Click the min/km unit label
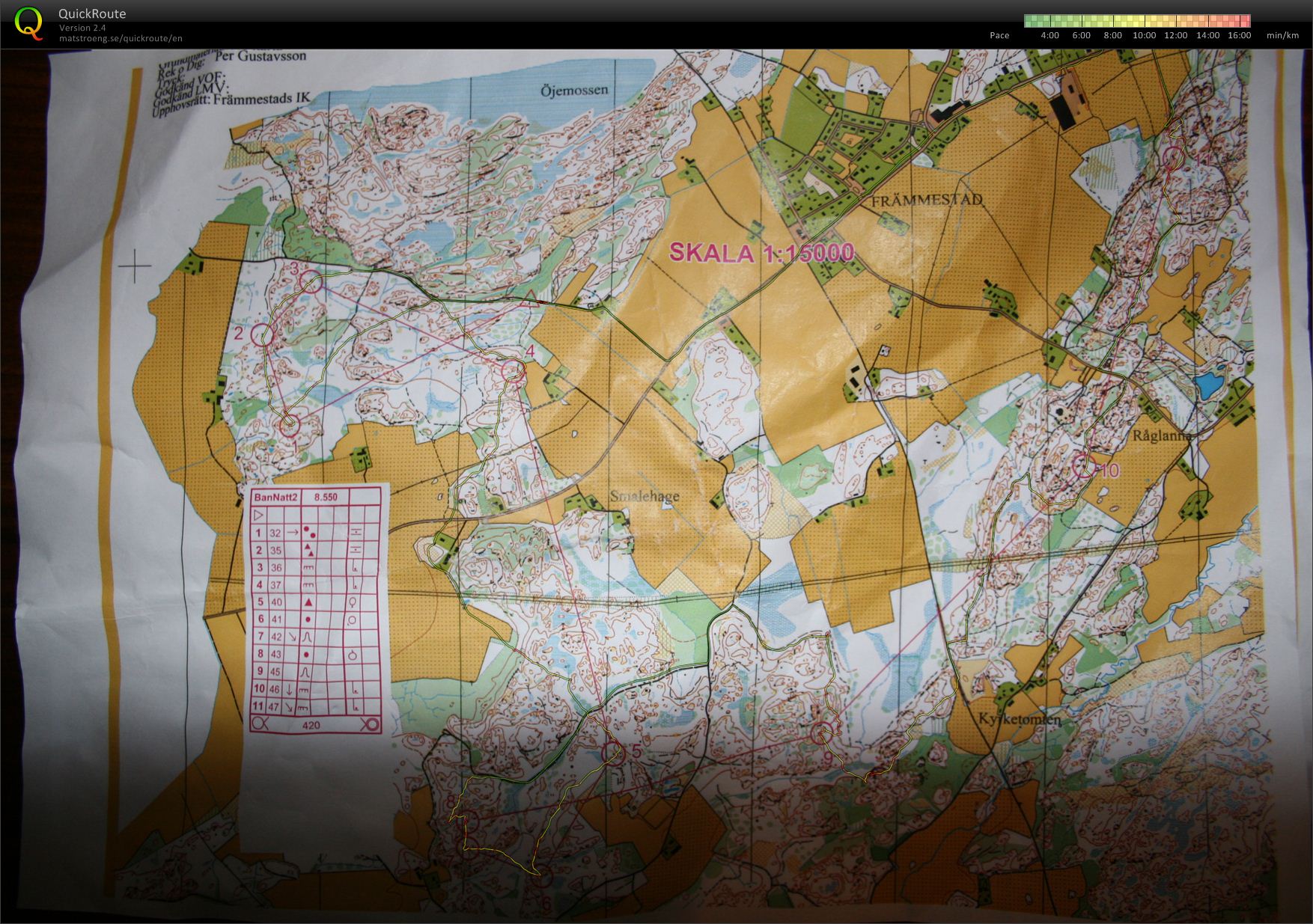 point(1282,35)
